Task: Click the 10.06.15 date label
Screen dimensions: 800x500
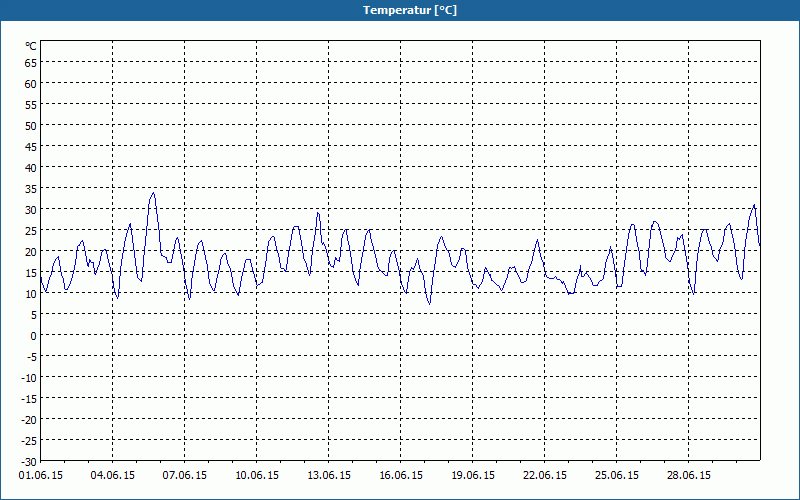Action: click(257, 476)
